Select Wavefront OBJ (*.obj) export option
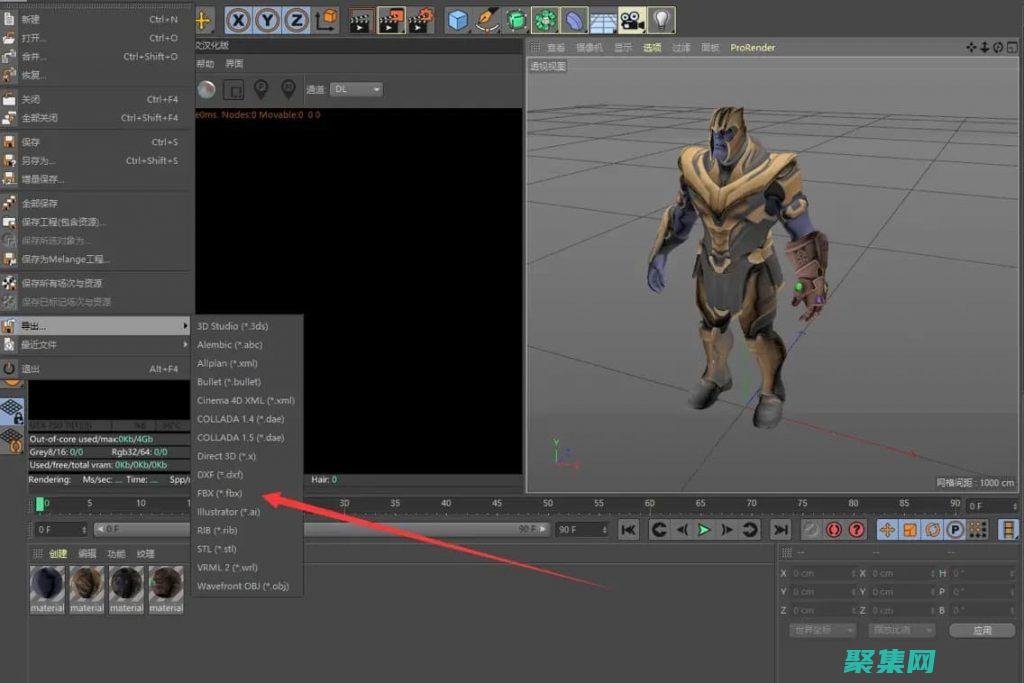This screenshot has width=1024, height=683. click(x=243, y=586)
